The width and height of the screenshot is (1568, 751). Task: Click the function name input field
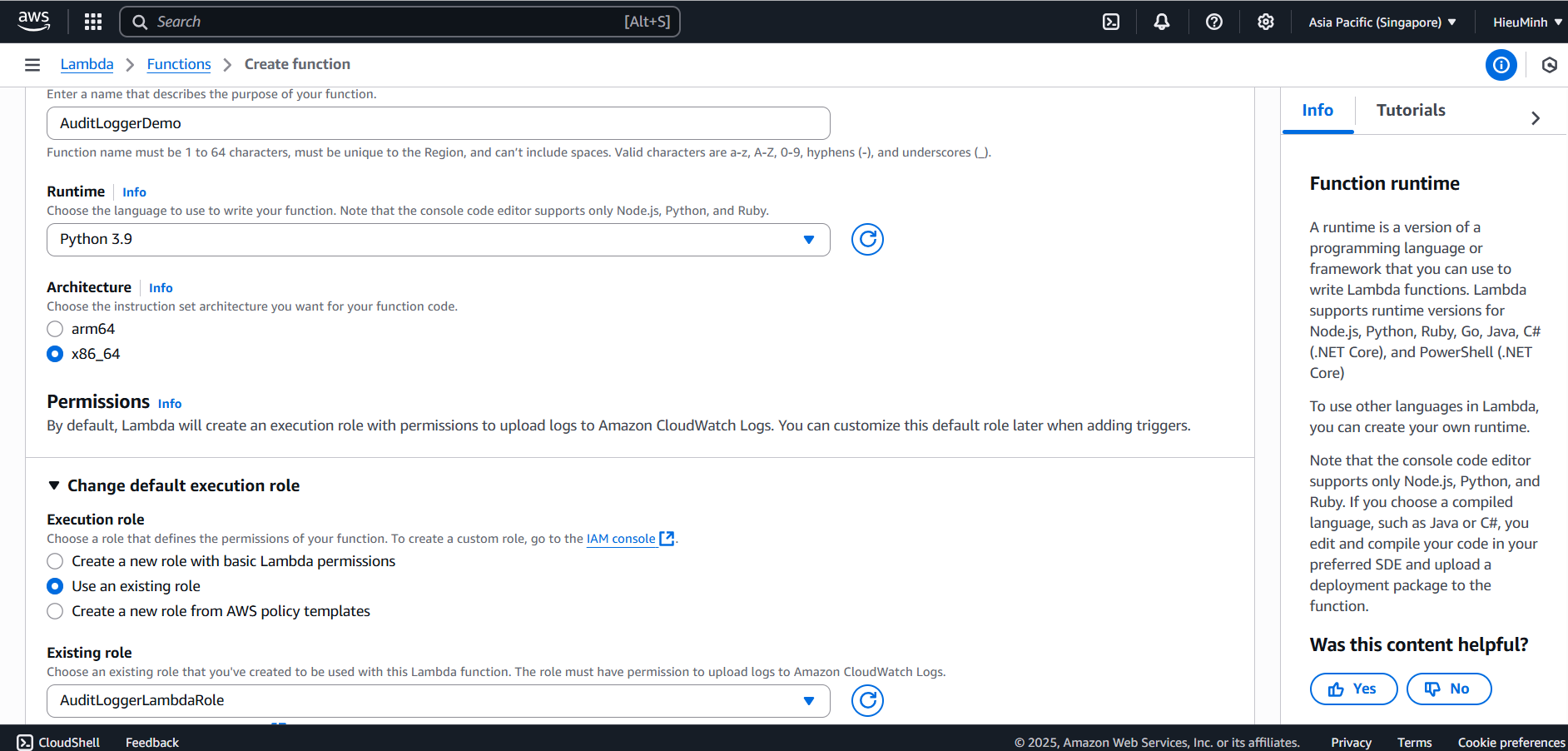pyautogui.click(x=439, y=123)
